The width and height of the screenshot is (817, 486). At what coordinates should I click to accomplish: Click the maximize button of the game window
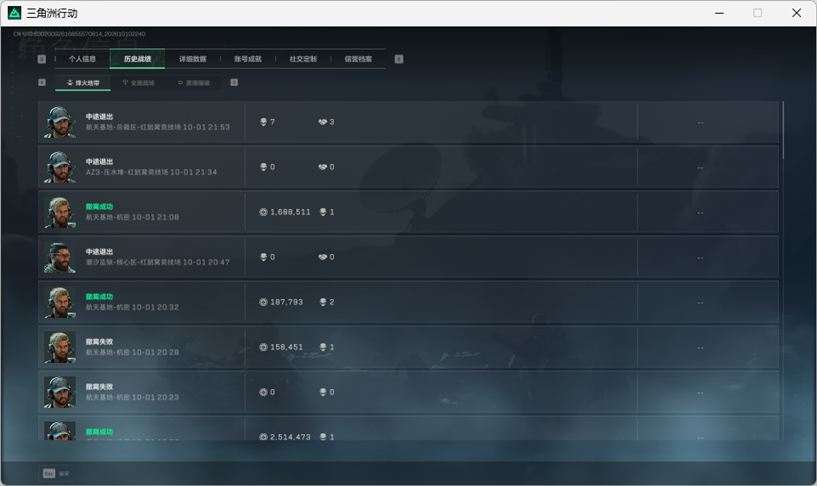758,13
